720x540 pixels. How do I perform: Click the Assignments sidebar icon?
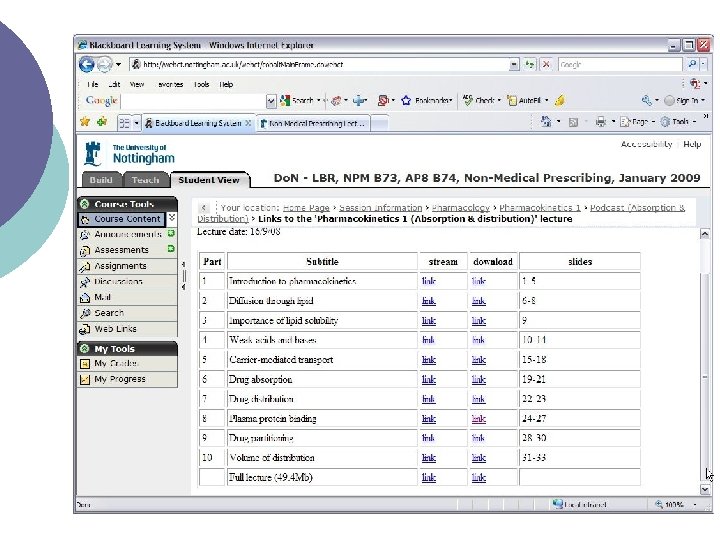pos(84,266)
